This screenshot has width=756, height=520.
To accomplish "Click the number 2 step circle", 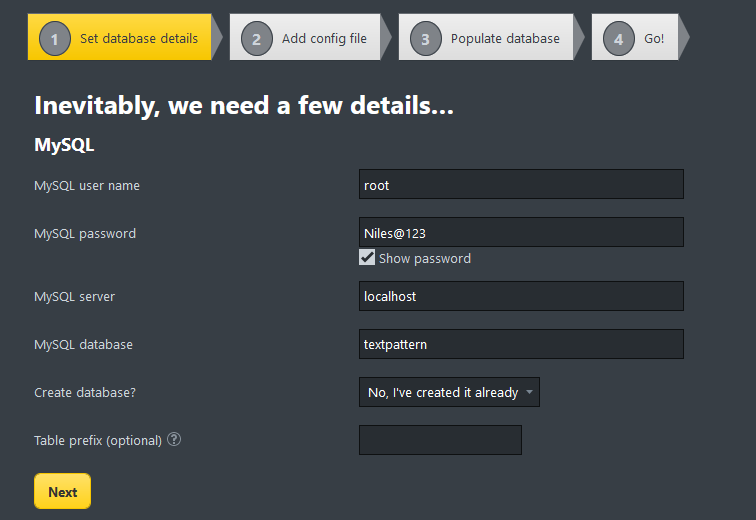I will point(257,39).
